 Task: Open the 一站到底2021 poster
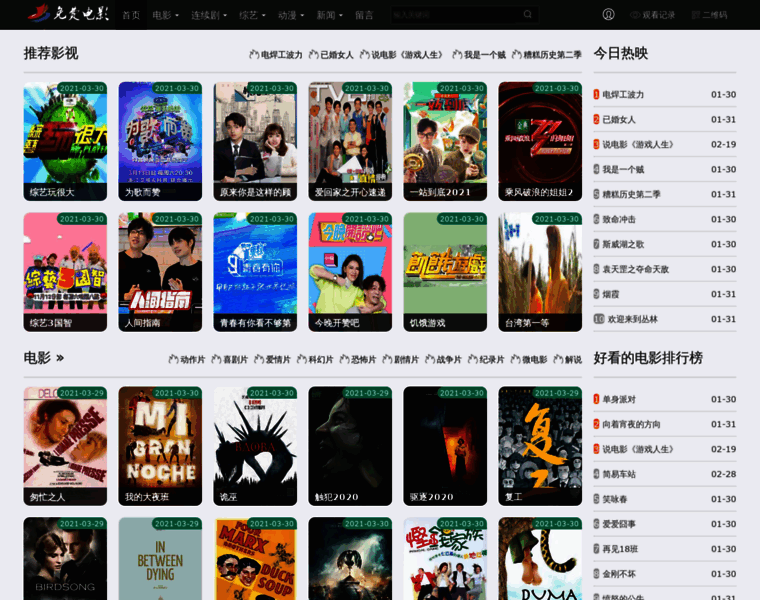point(445,141)
